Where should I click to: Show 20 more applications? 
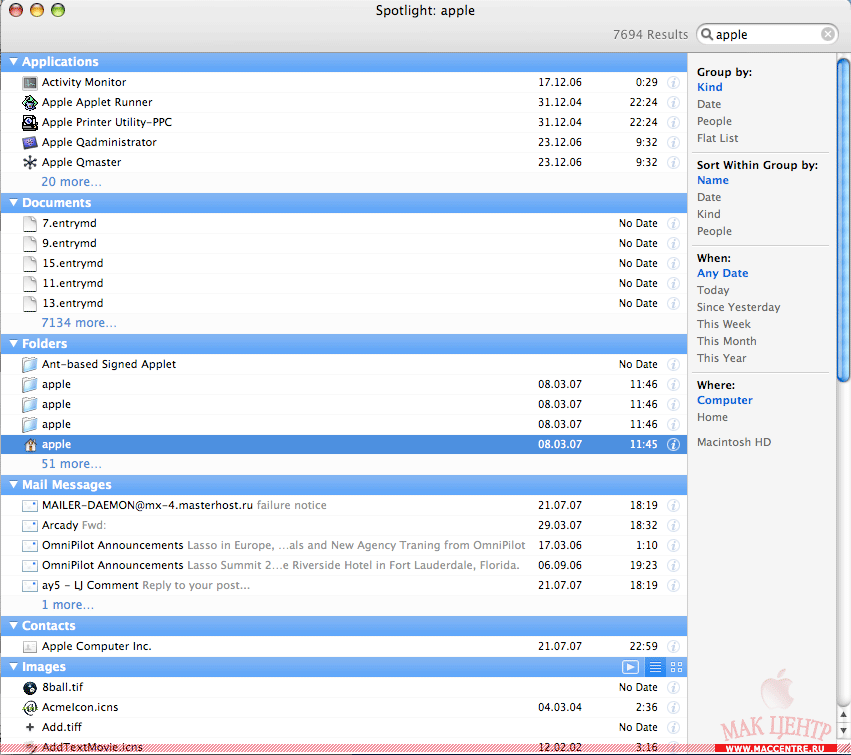[x=71, y=182]
